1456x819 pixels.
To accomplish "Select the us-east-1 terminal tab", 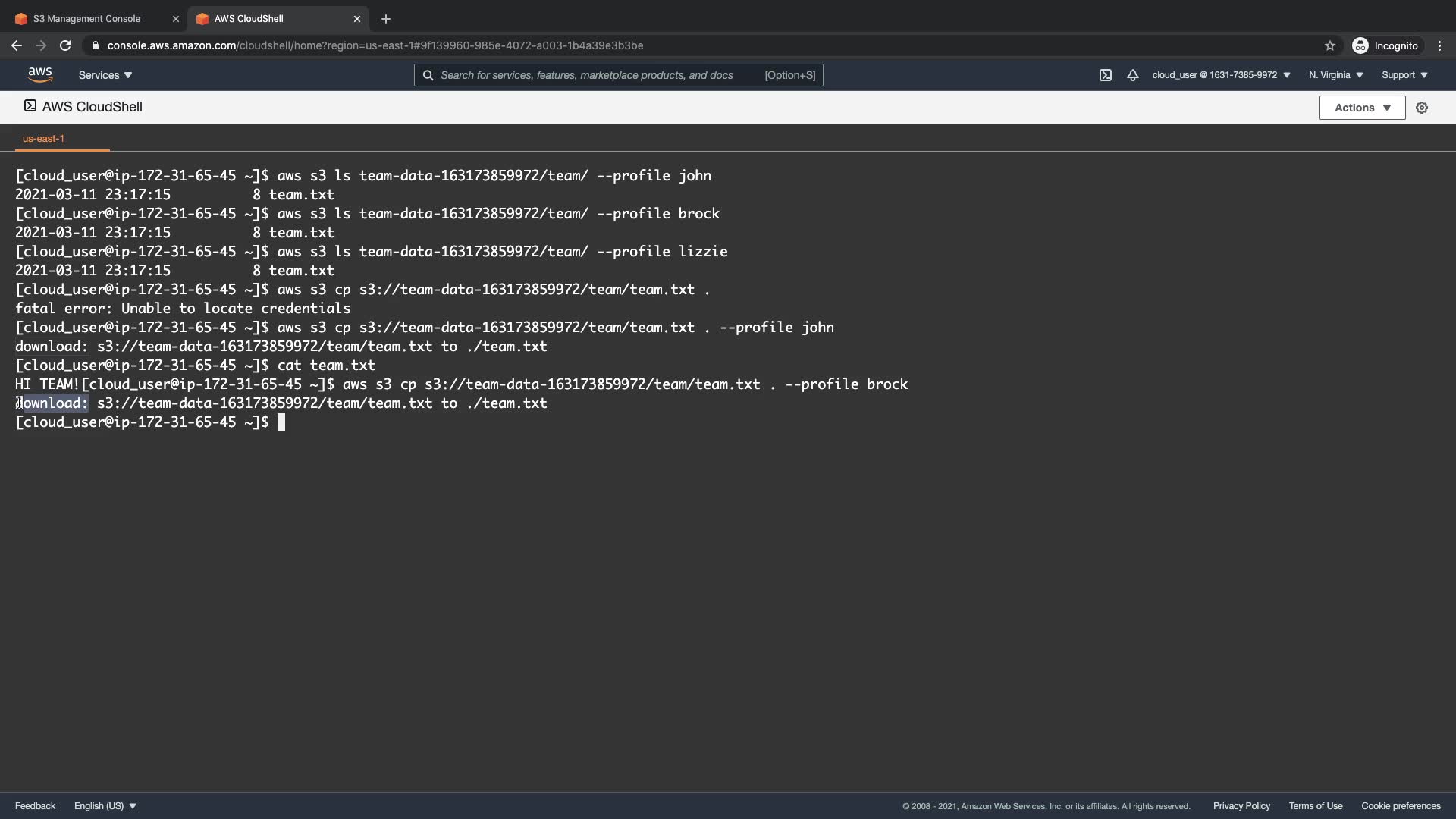I will click(43, 139).
